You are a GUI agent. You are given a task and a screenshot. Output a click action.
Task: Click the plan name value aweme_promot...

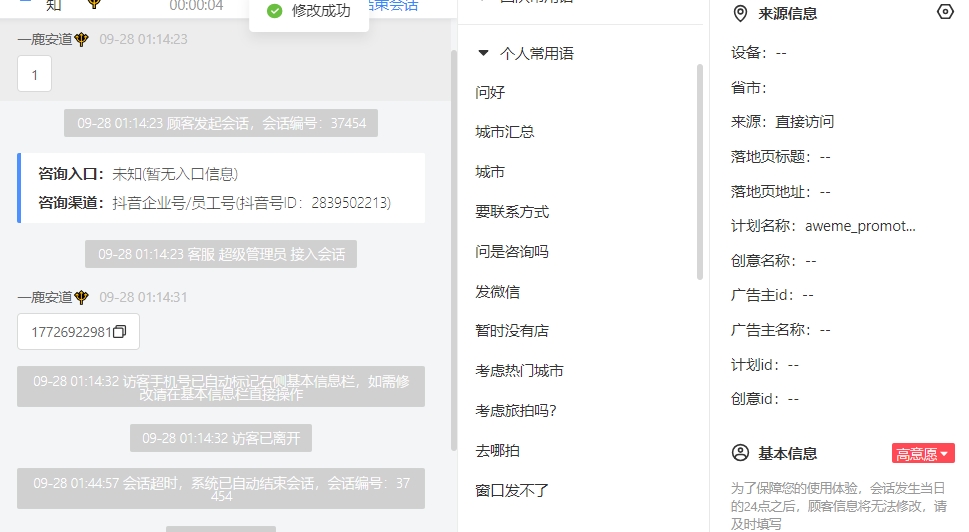click(860, 226)
